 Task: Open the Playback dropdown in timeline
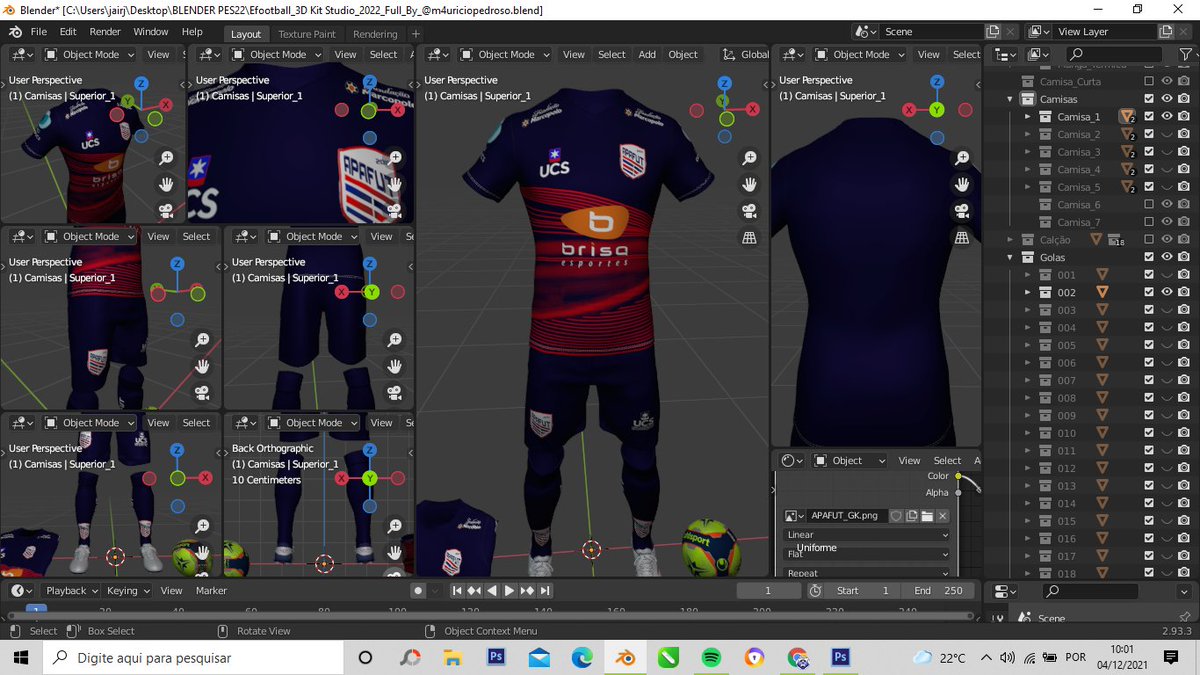[x=72, y=591]
